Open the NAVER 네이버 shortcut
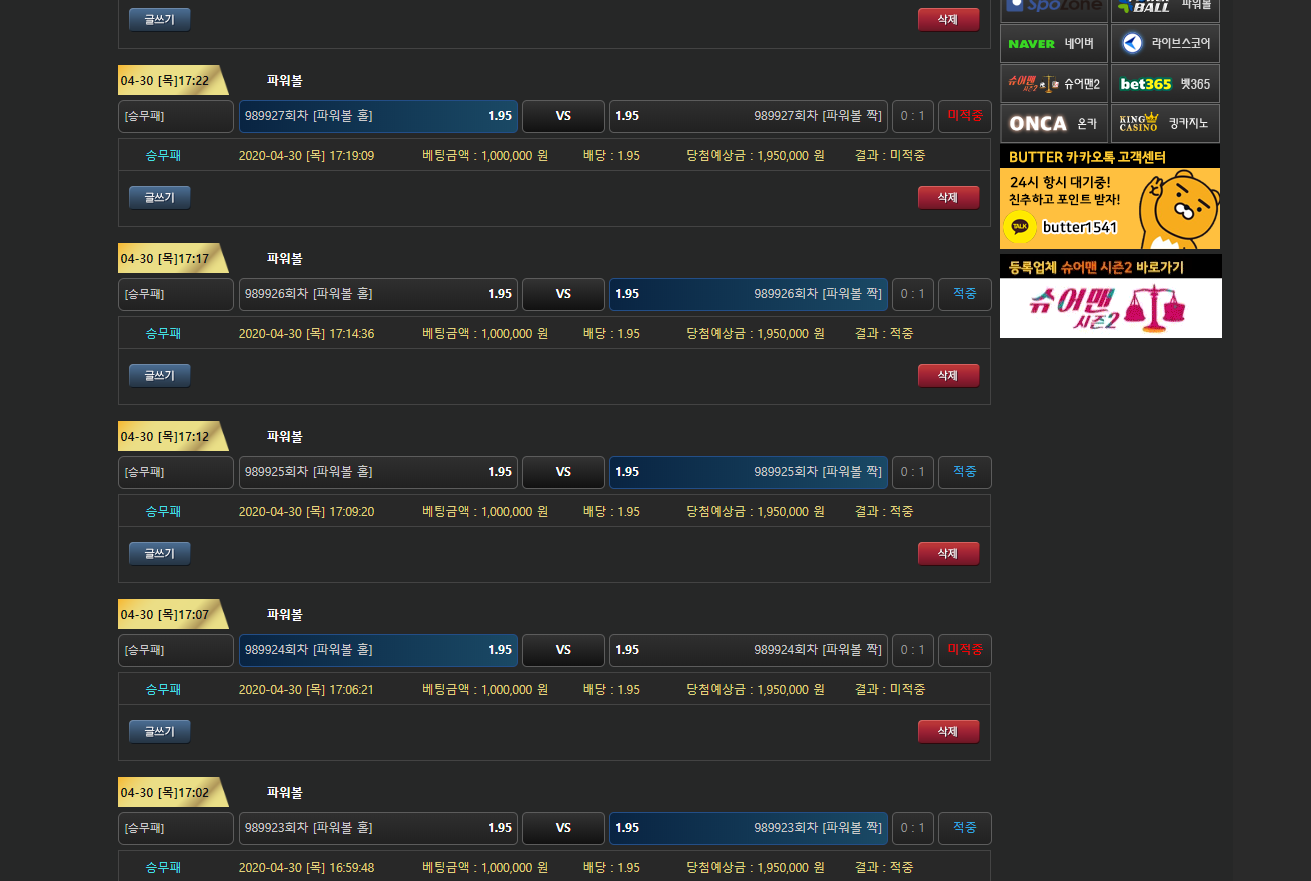 [x=1053, y=43]
